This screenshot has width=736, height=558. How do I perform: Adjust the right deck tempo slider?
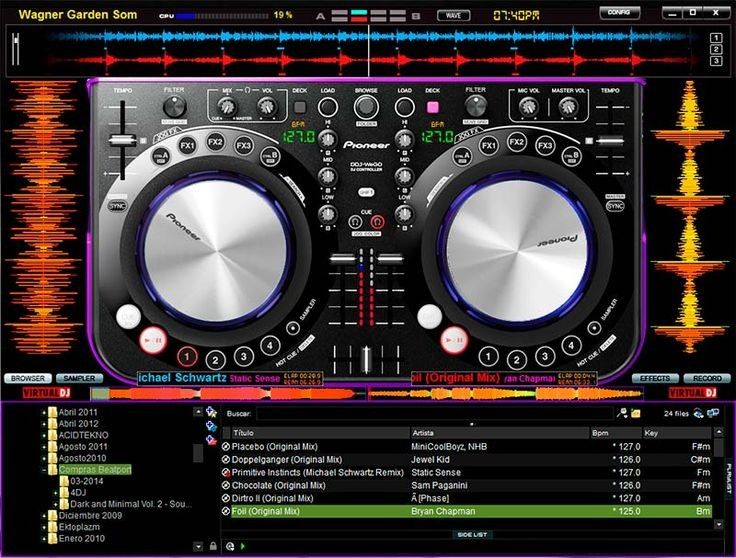610,140
